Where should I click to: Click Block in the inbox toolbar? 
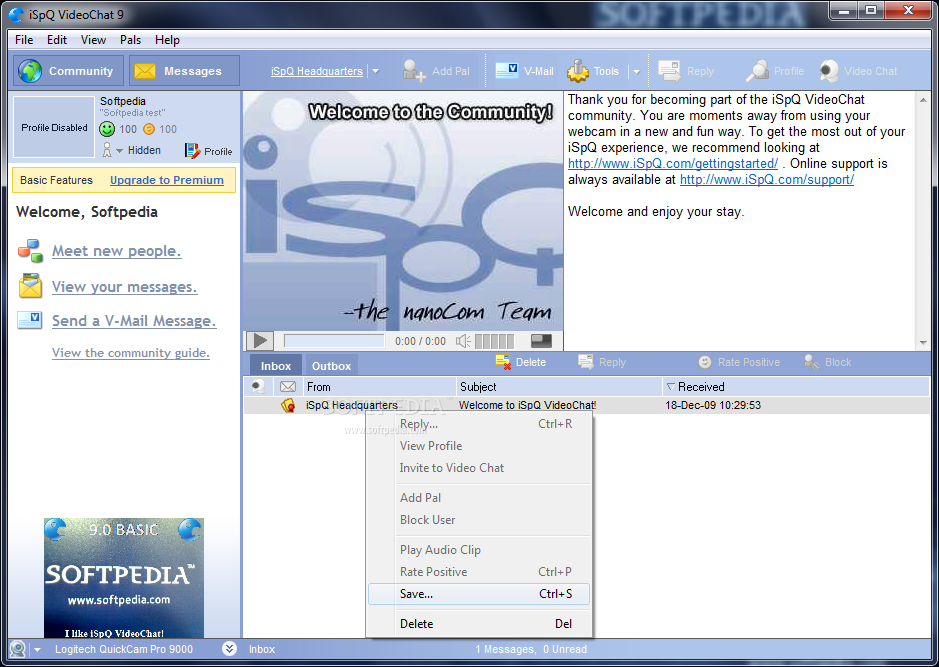coord(828,362)
